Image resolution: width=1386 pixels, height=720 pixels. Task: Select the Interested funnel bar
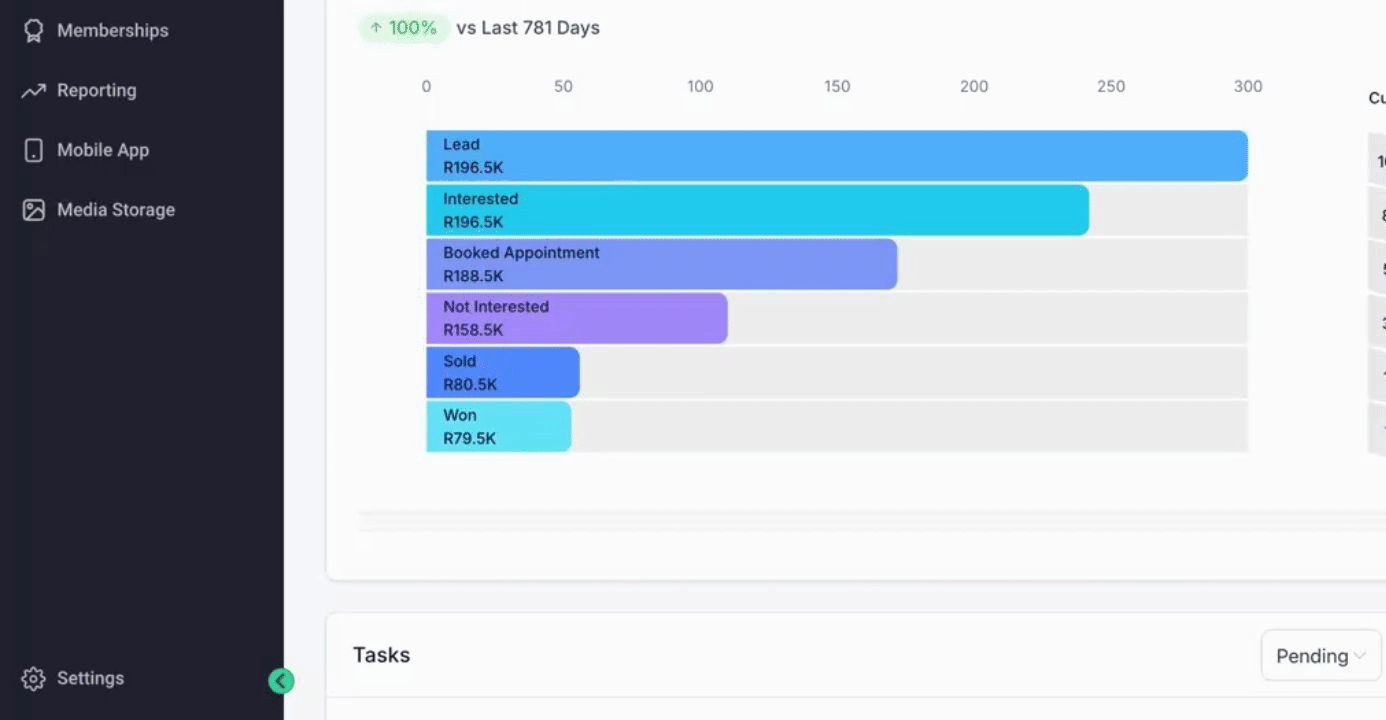click(x=757, y=210)
